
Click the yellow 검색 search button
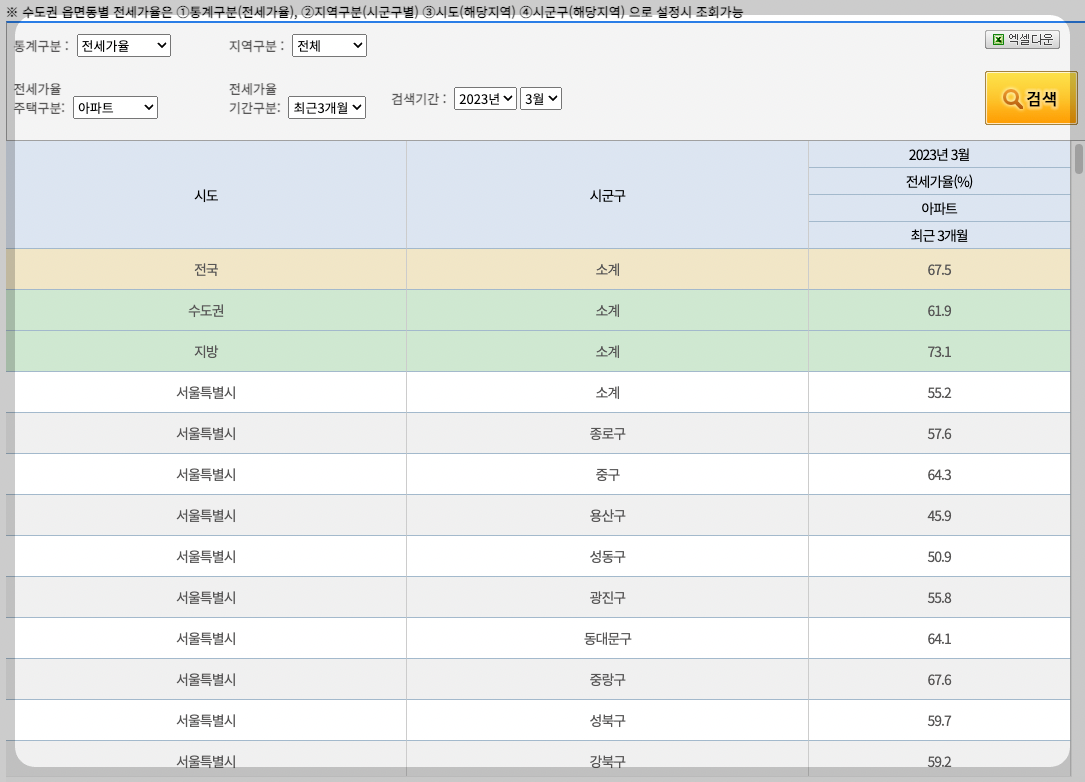click(1031, 98)
